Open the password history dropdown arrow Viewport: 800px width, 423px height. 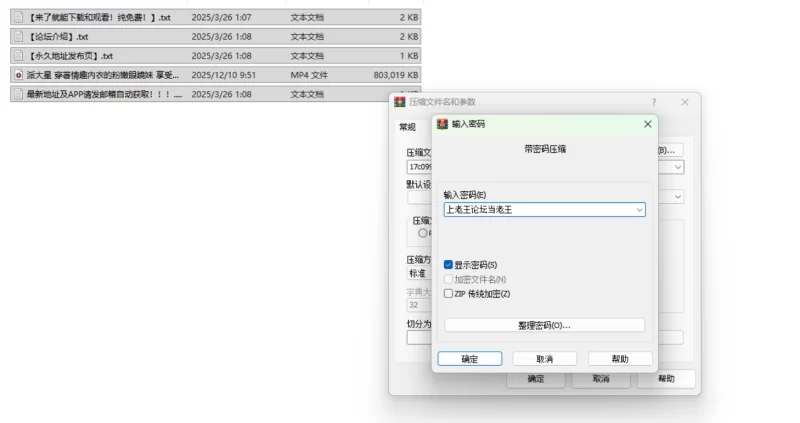(x=639, y=210)
